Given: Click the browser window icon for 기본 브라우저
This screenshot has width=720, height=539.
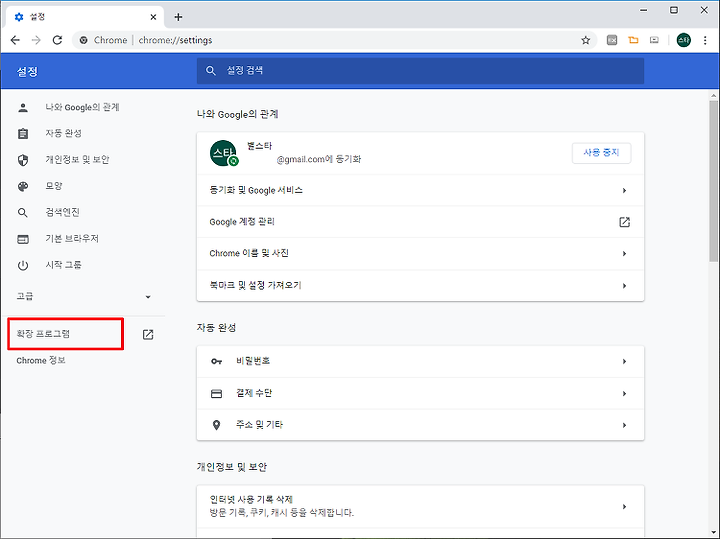Looking at the screenshot, I should [23, 239].
